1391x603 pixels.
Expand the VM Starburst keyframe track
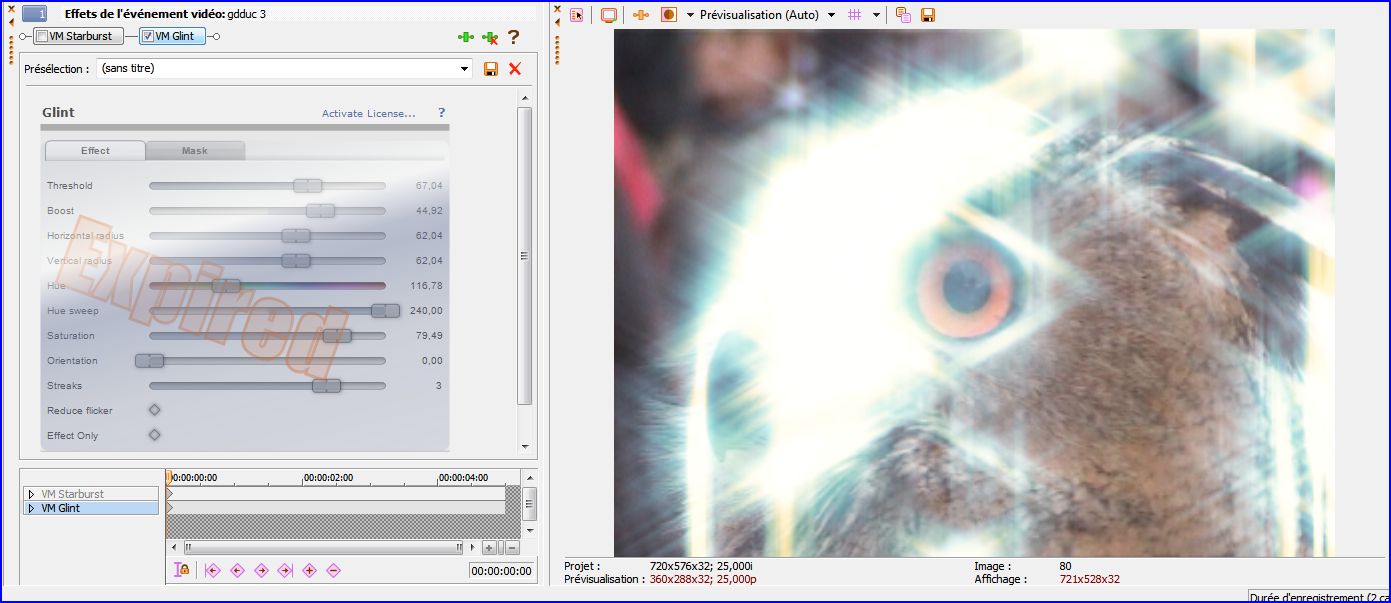tap(31, 494)
